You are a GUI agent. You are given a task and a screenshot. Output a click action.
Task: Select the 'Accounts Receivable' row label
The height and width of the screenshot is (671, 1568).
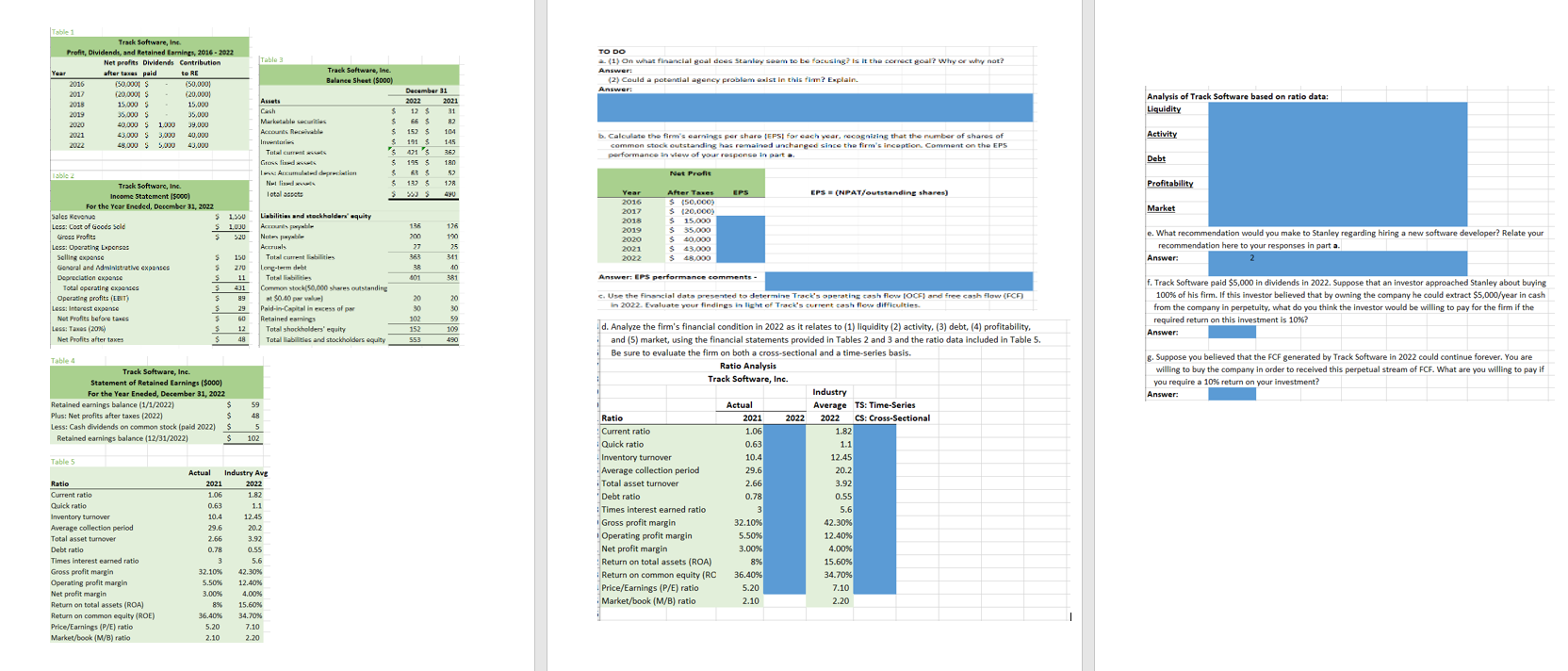pyautogui.click(x=291, y=132)
